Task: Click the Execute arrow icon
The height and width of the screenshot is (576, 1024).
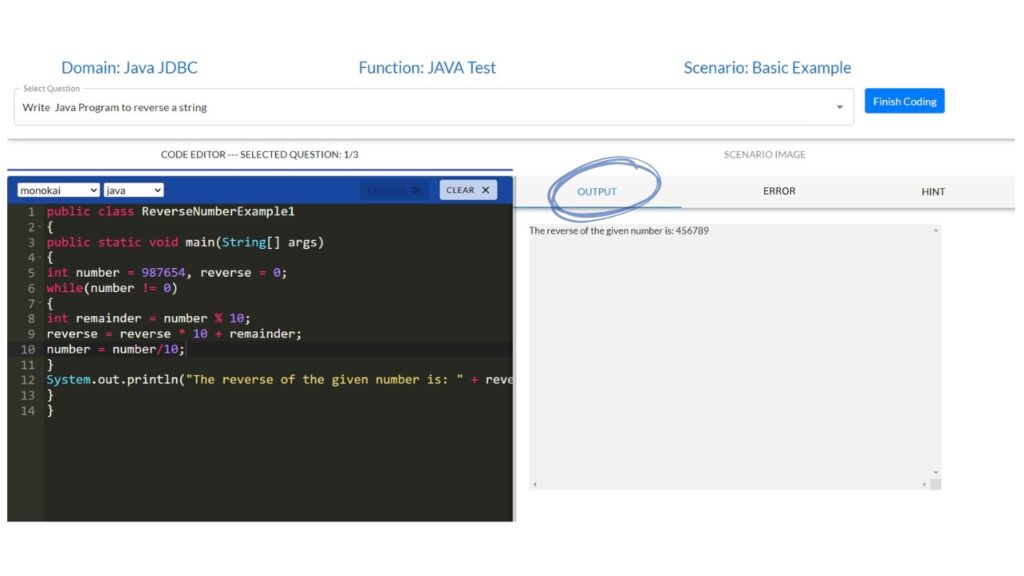Action: (417, 190)
